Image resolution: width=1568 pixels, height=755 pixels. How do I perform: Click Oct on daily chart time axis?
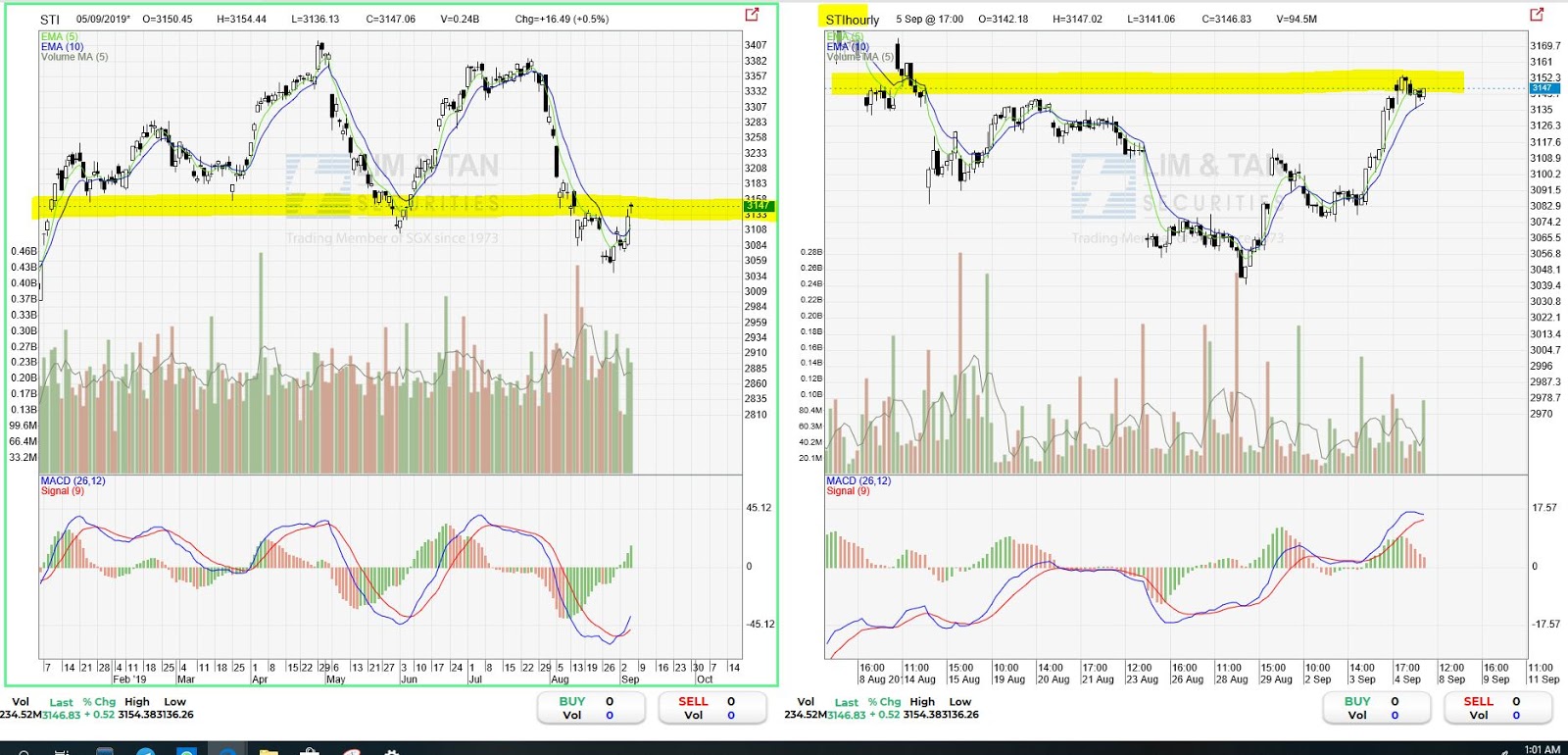click(705, 679)
